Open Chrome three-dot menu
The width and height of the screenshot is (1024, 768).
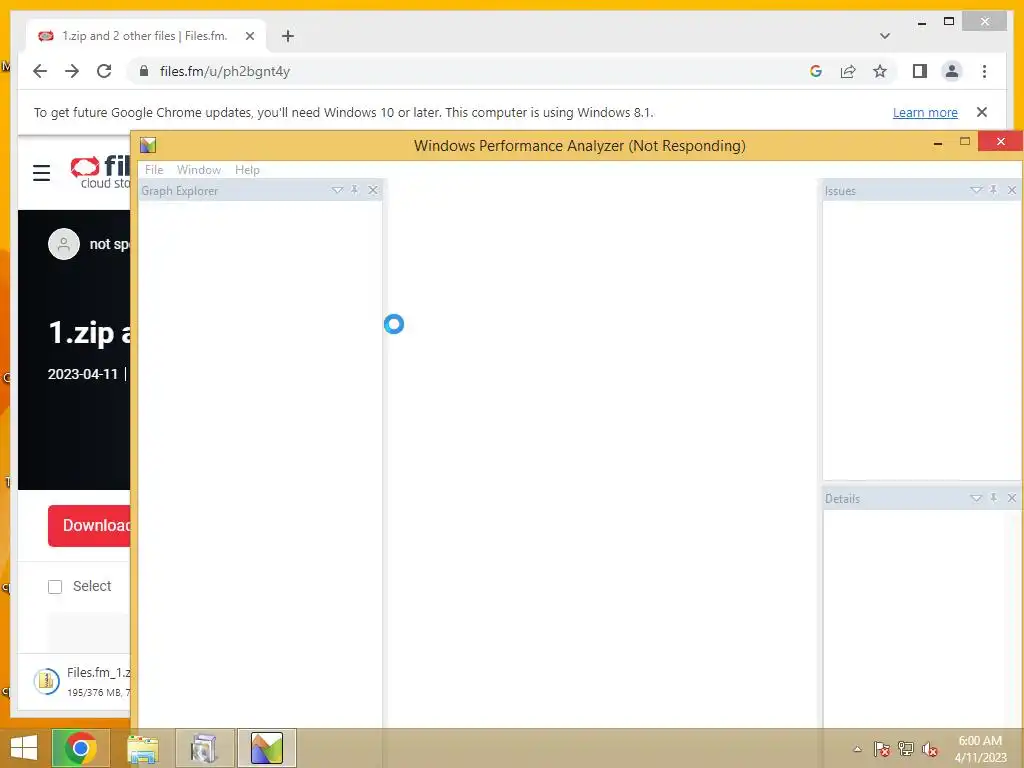984,71
